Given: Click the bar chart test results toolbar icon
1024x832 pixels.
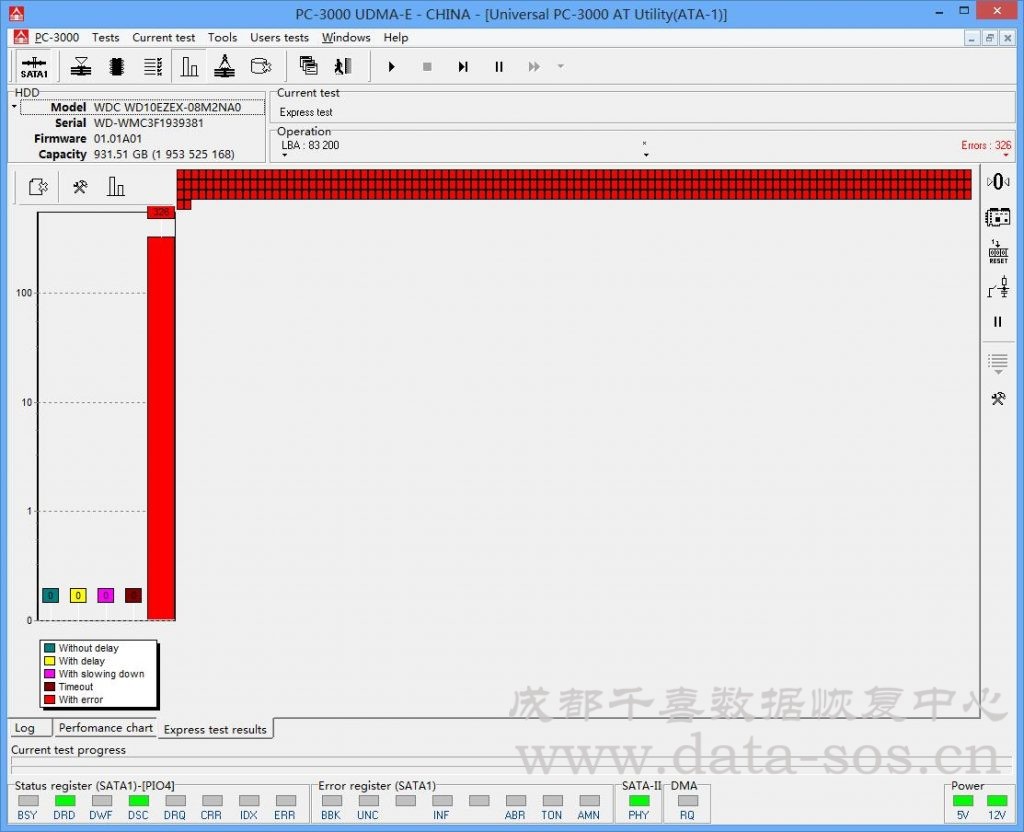Looking at the screenshot, I should coord(189,66).
